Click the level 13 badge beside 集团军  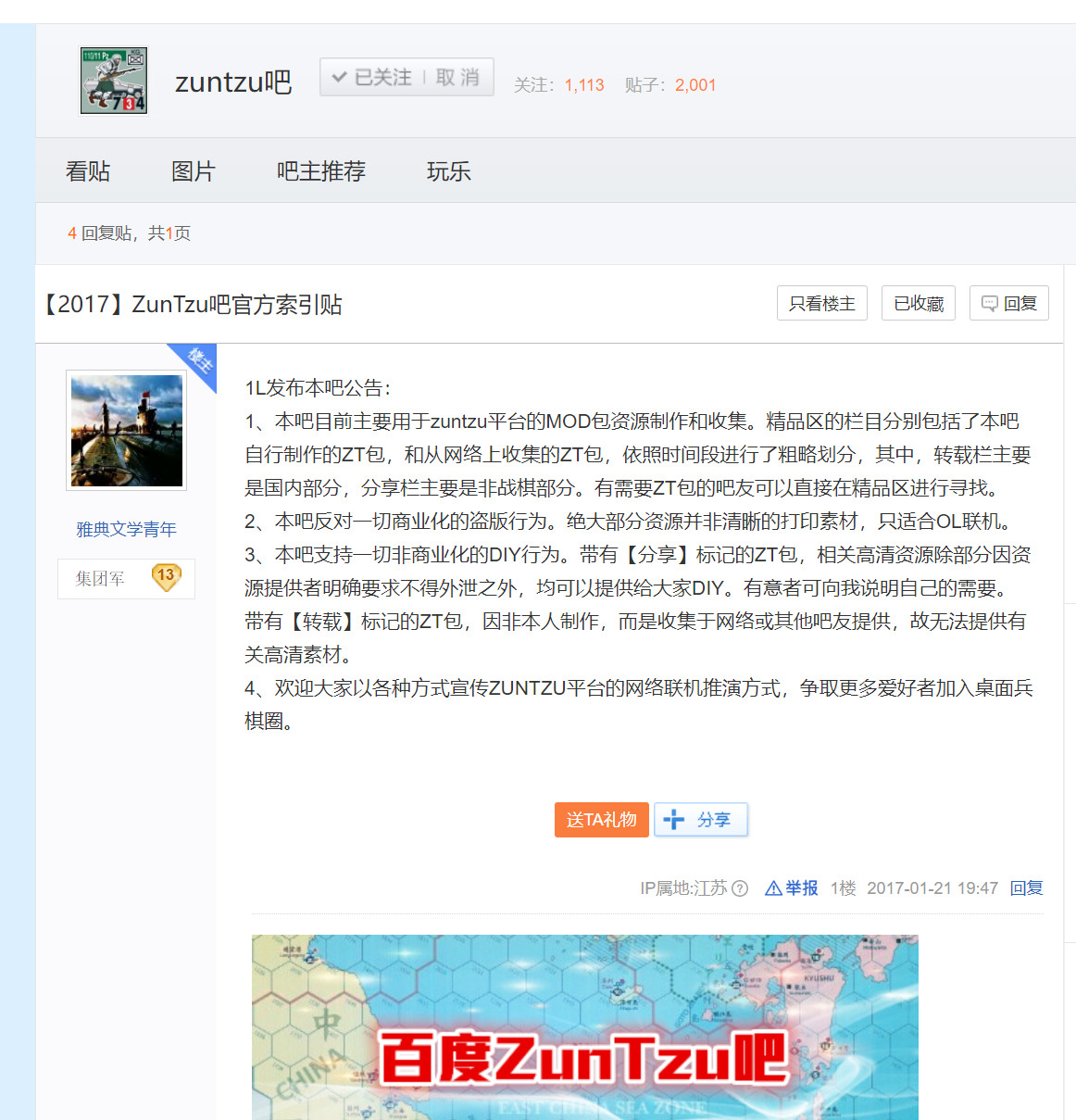coord(167,576)
